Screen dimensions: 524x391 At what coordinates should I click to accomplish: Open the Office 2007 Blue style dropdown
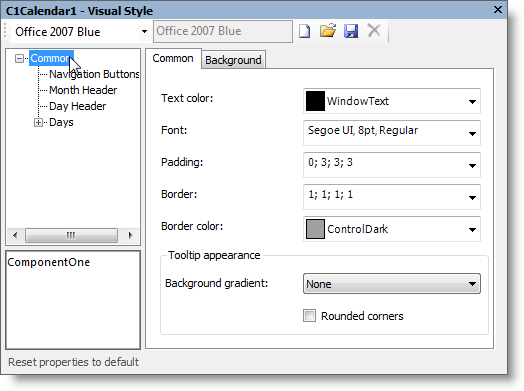[144, 32]
